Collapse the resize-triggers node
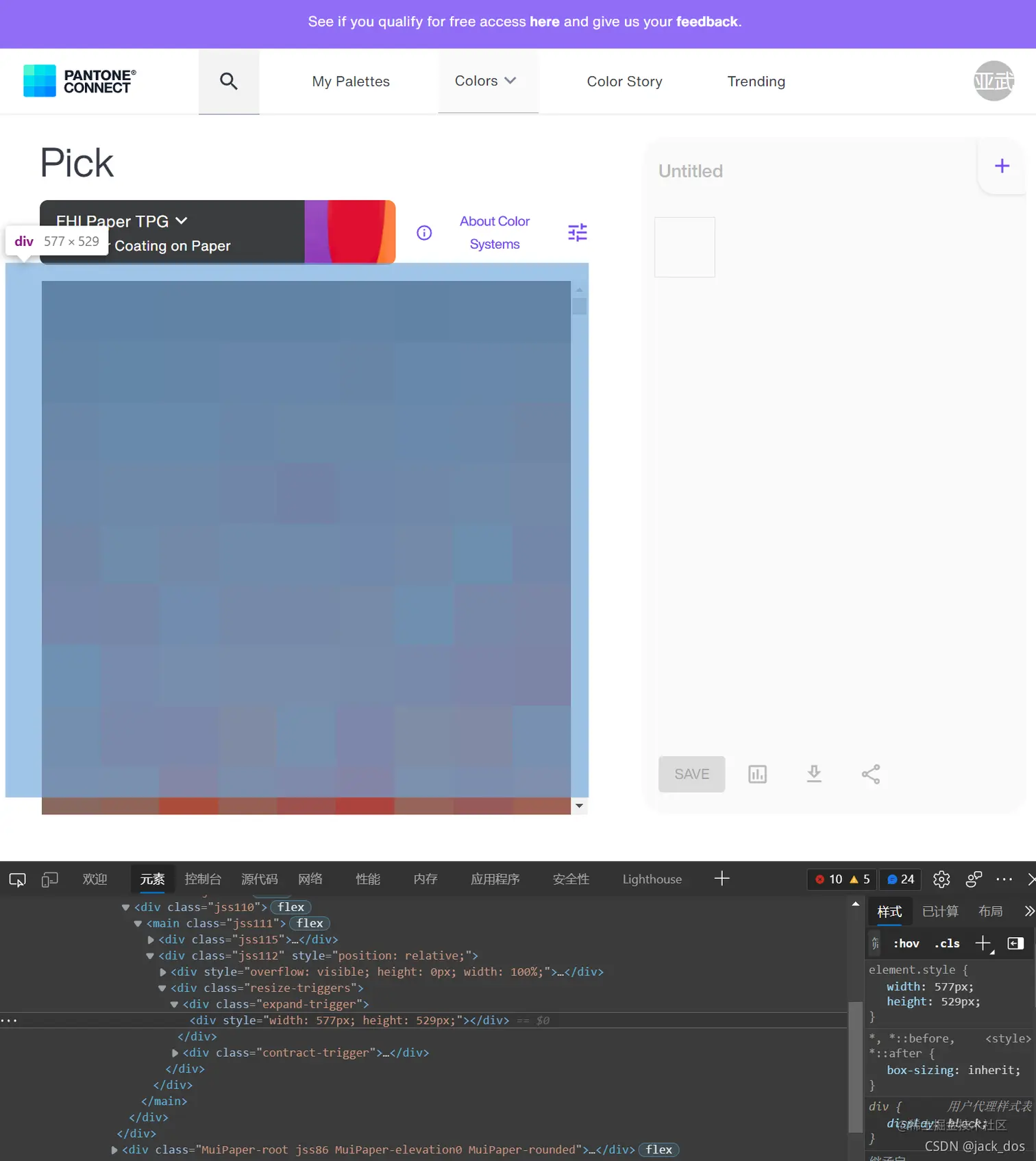This screenshot has width=1036, height=1161. click(x=162, y=988)
